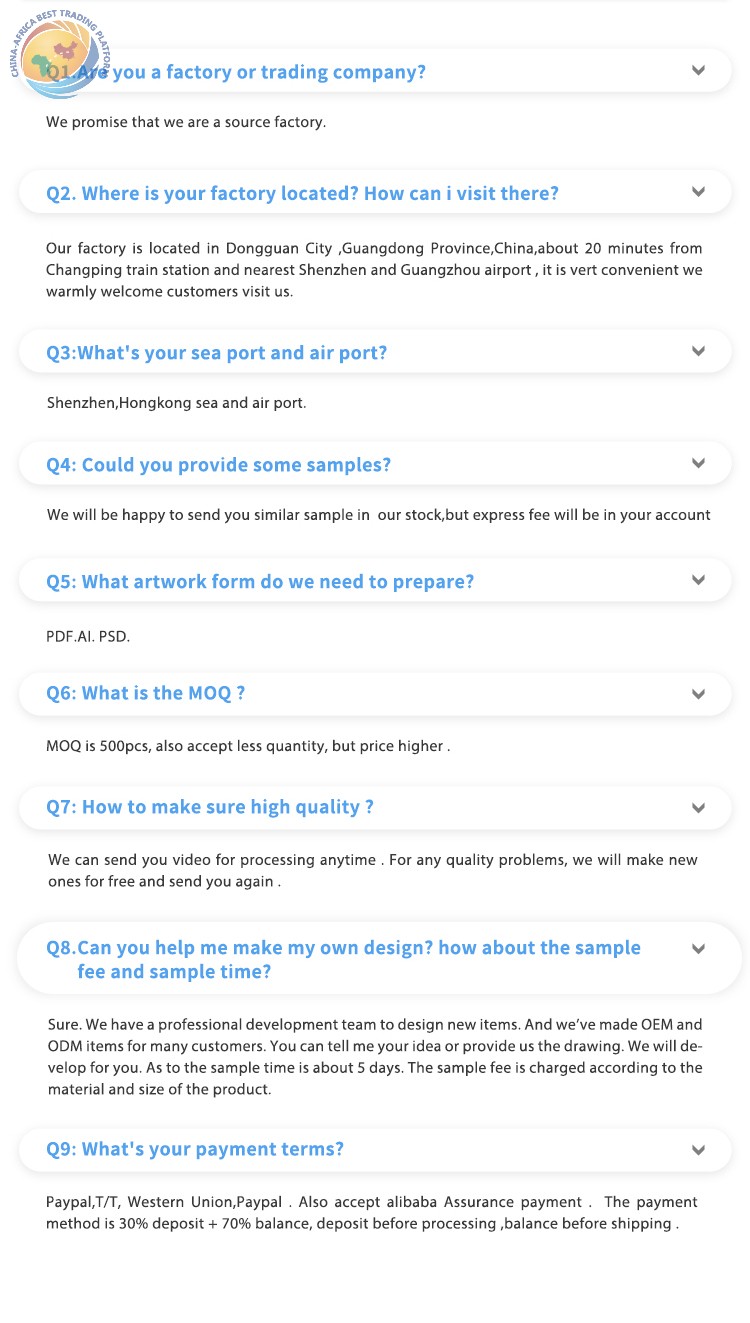The image size is (750, 1323).
Task: Collapse the Q1 factory or trading company chevron
Action: (x=698, y=70)
